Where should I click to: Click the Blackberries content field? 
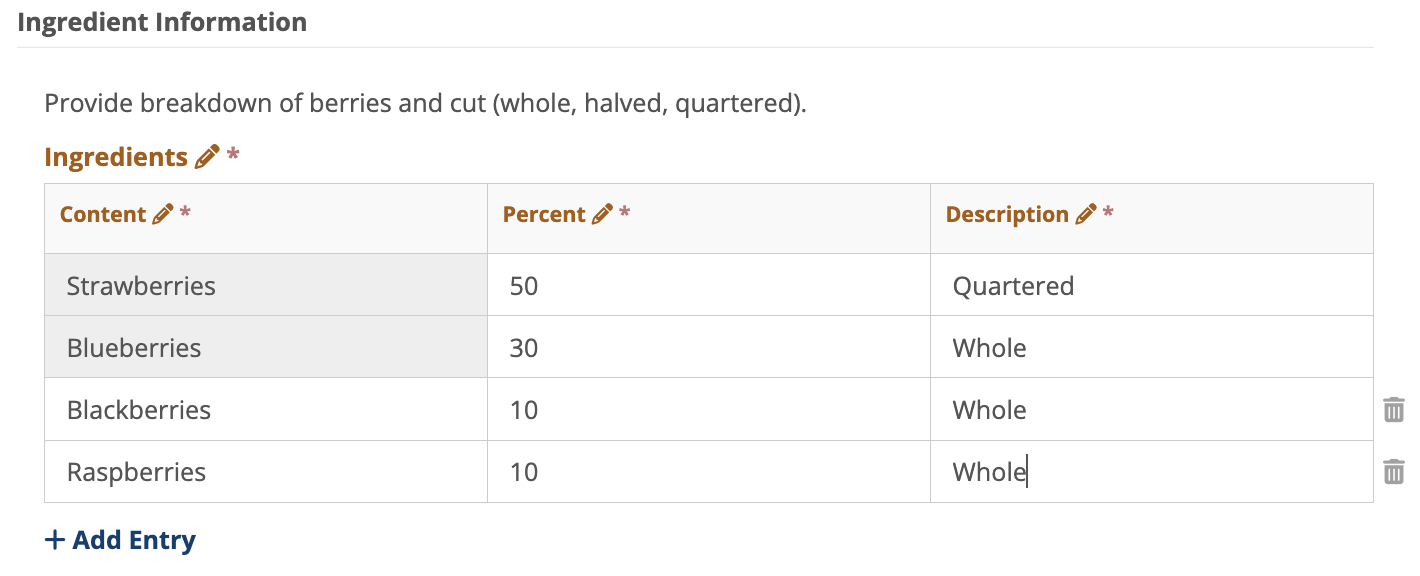click(266, 410)
